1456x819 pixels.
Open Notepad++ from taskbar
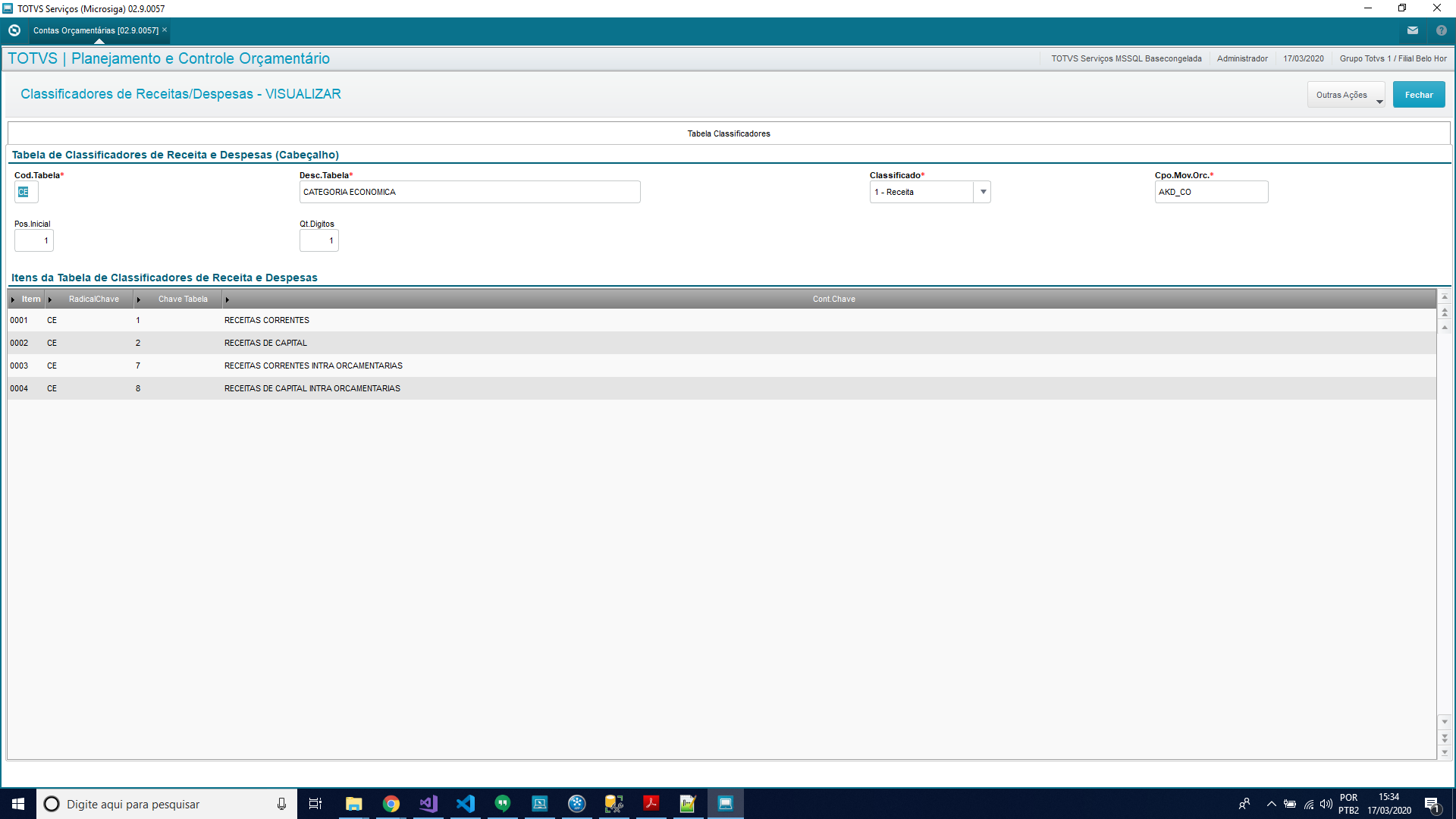(688, 804)
